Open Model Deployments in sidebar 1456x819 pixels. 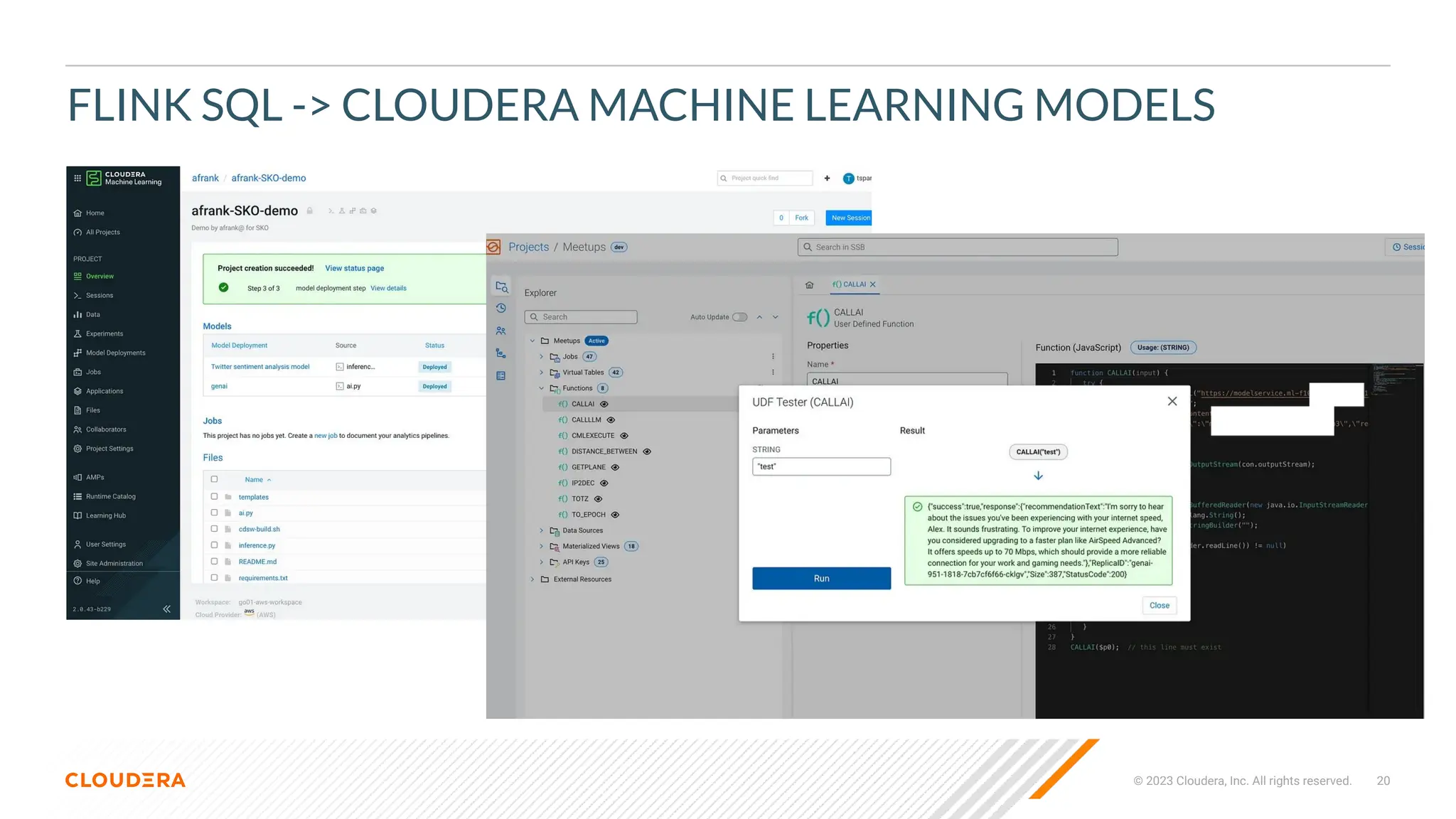109,353
